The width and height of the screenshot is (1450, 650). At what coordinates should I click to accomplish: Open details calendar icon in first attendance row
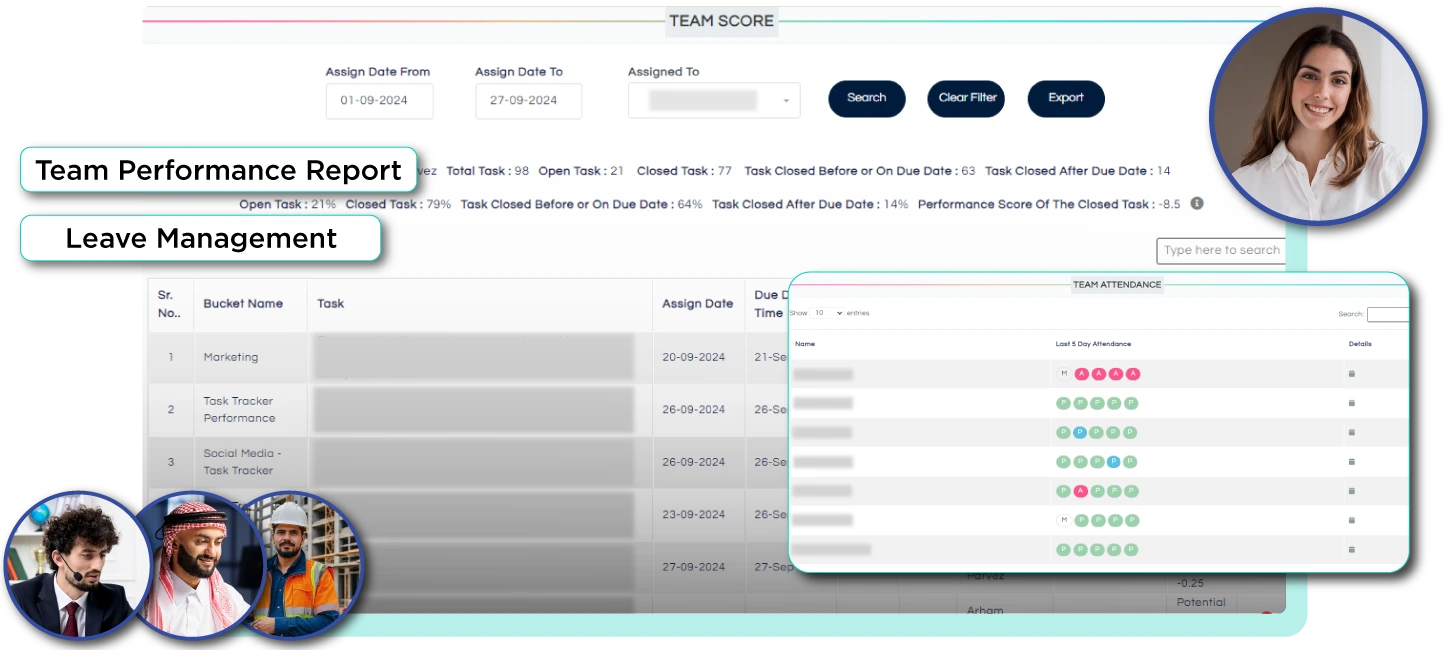pos(1352,374)
